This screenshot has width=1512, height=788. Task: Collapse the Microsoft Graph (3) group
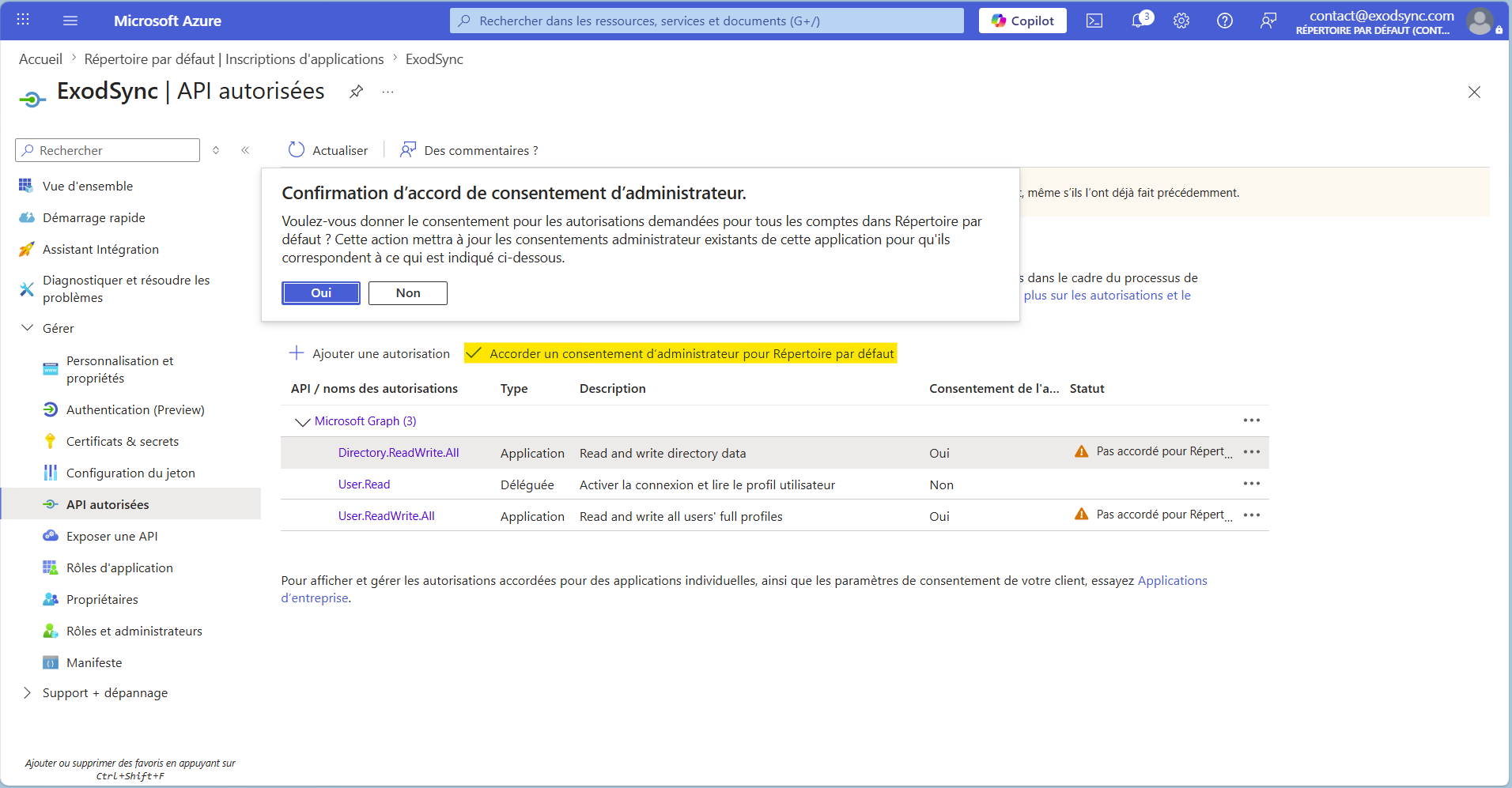(x=302, y=421)
